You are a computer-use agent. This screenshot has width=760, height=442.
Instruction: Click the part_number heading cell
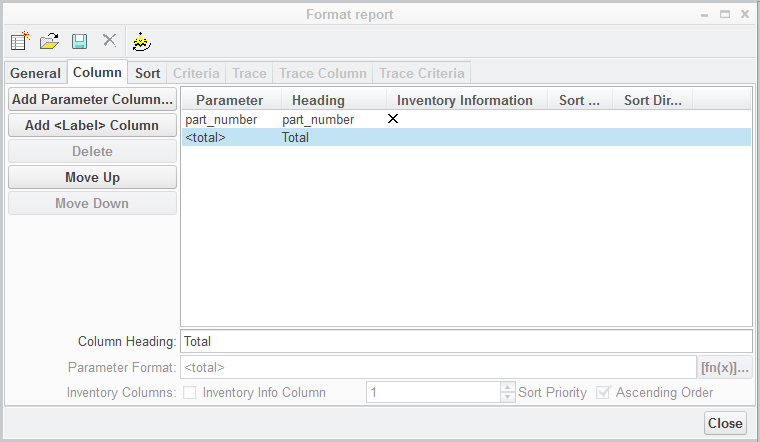318,119
